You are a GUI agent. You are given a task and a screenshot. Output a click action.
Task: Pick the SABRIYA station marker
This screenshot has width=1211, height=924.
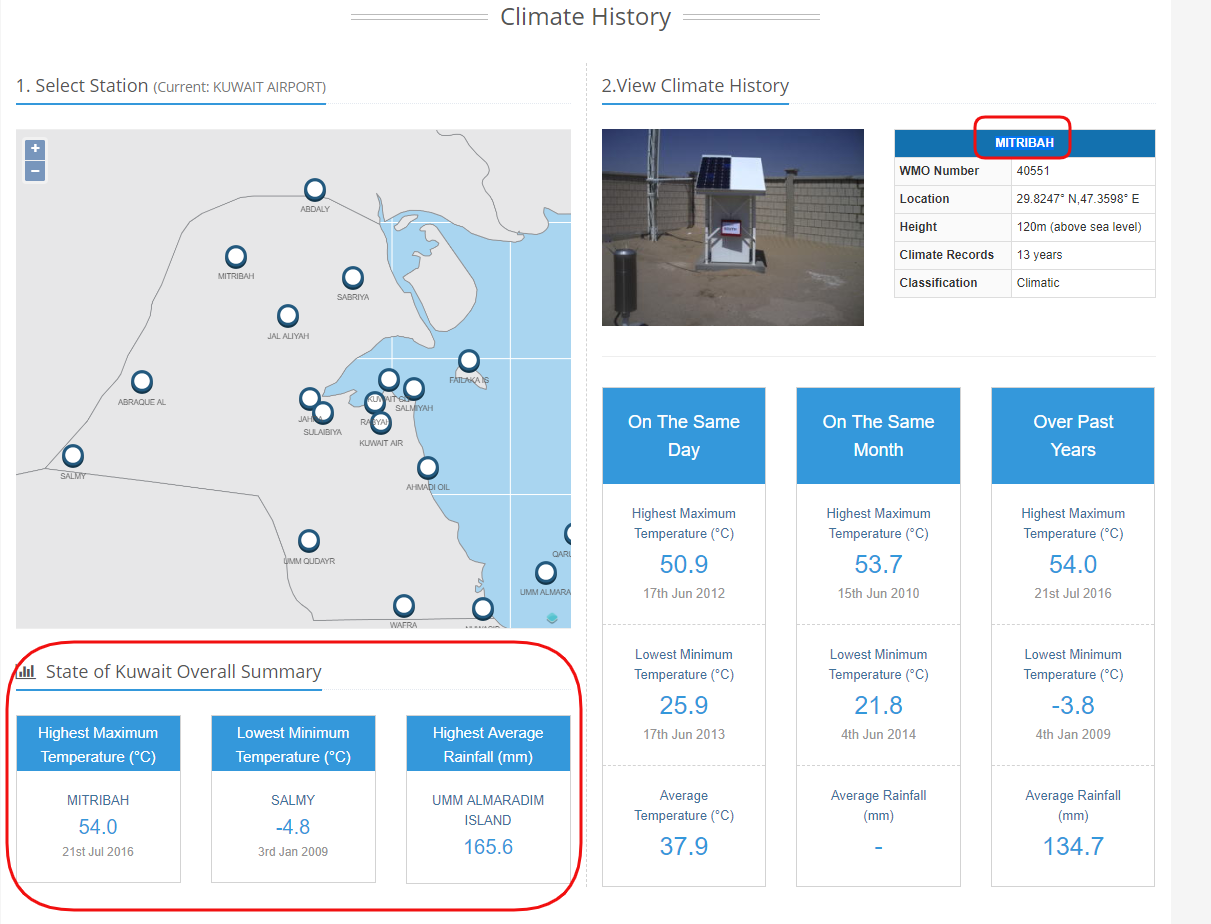[352, 278]
